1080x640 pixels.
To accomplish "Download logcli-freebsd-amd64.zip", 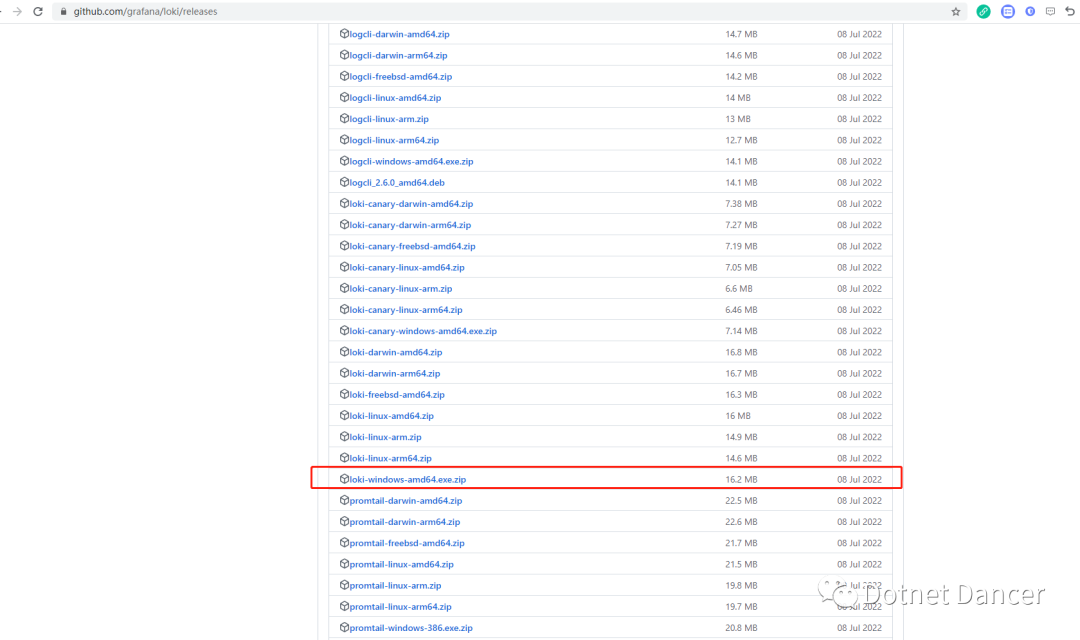I will click(x=401, y=76).
